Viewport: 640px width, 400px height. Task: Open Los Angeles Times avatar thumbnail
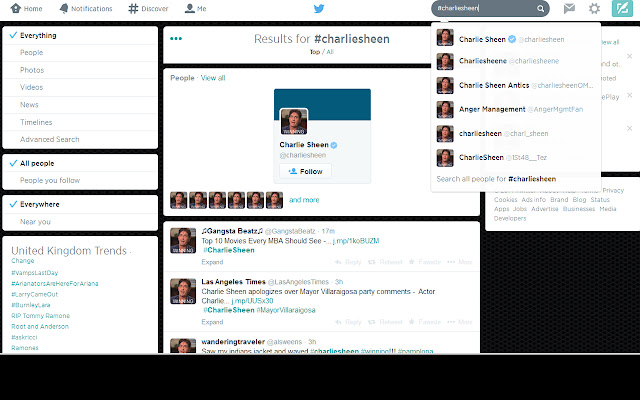click(183, 291)
